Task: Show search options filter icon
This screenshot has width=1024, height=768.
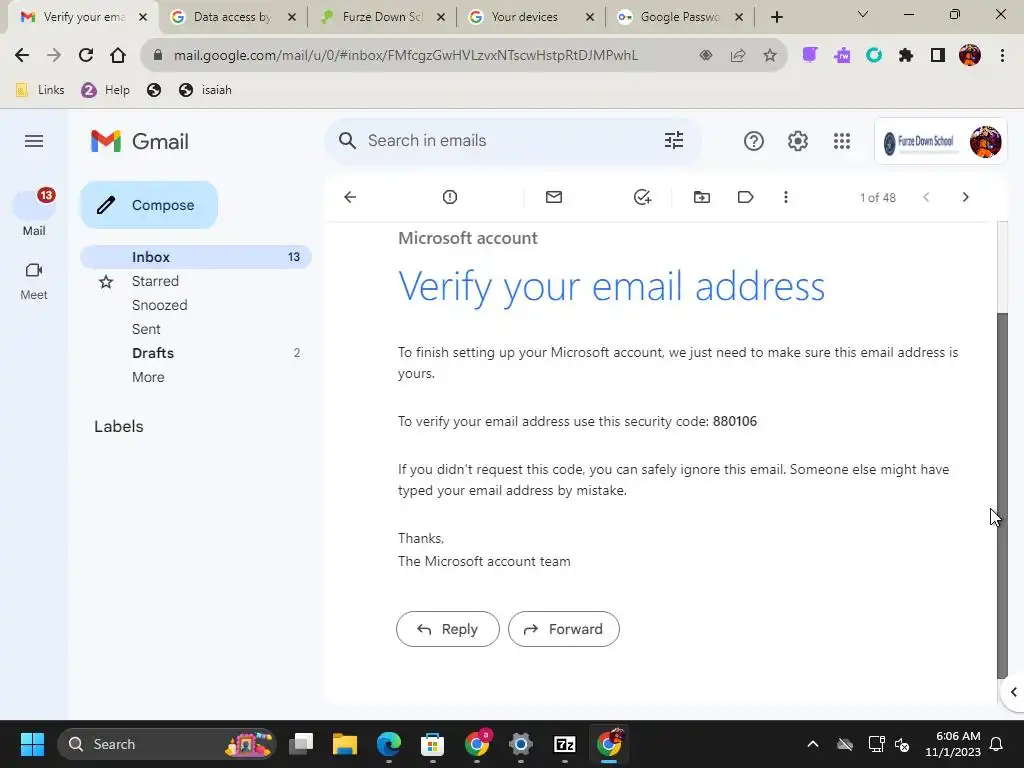Action: (674, 140)
